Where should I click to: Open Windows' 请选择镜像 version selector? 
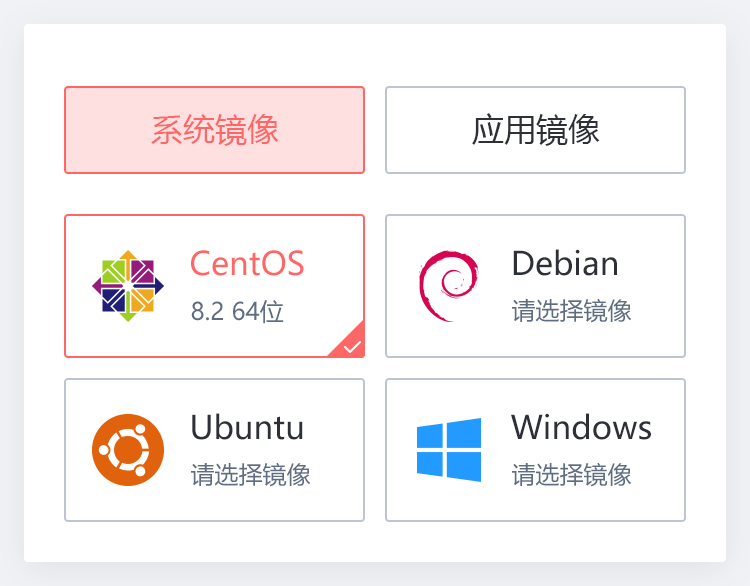coord(572,475)
